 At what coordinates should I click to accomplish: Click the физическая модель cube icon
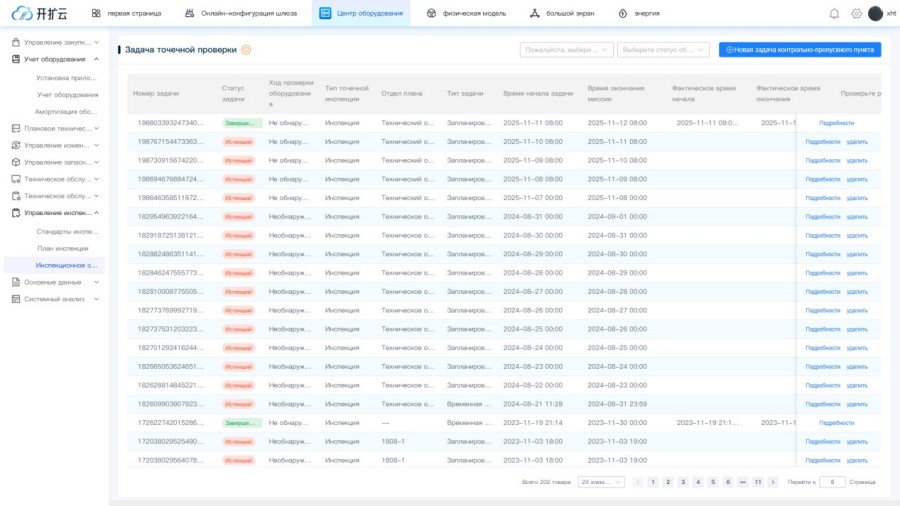click(x=431, y=13)
